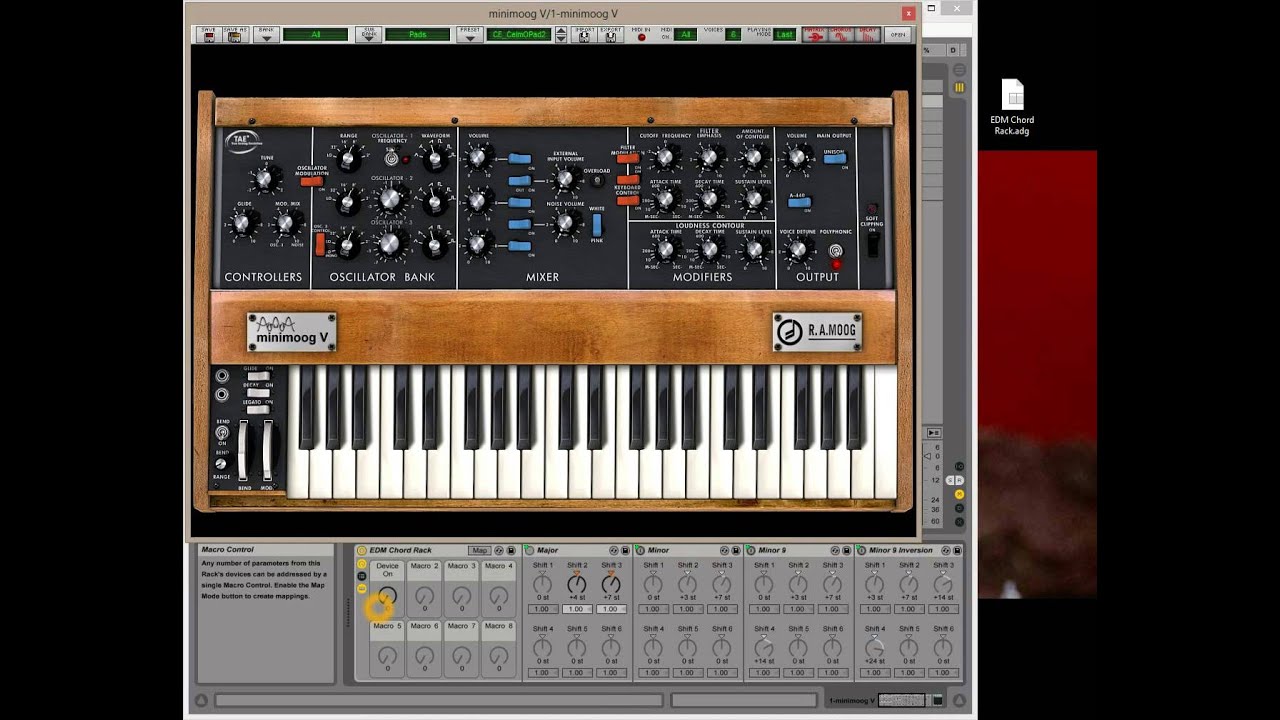
Task: Select EDM Chord Rack.adg desktop file
Action: click(1012, 108)
